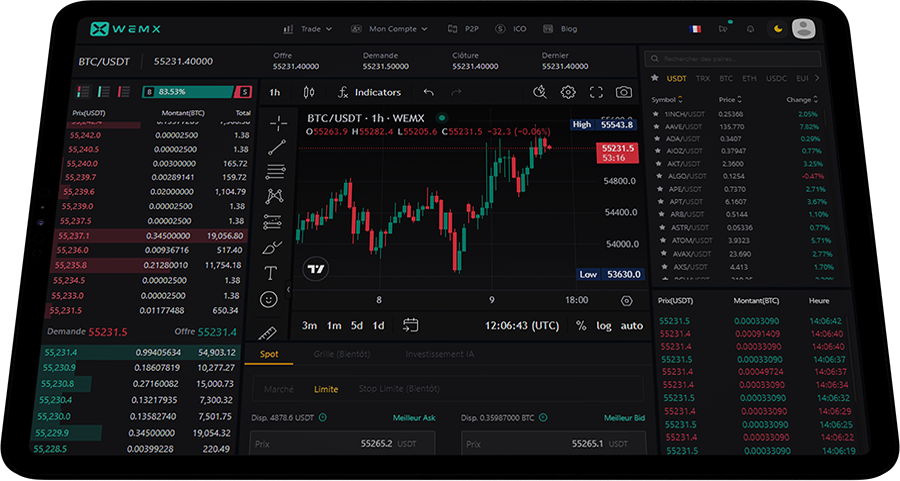Open the Blog link
This screenshot has width=900, height=481.
point(560,29)
